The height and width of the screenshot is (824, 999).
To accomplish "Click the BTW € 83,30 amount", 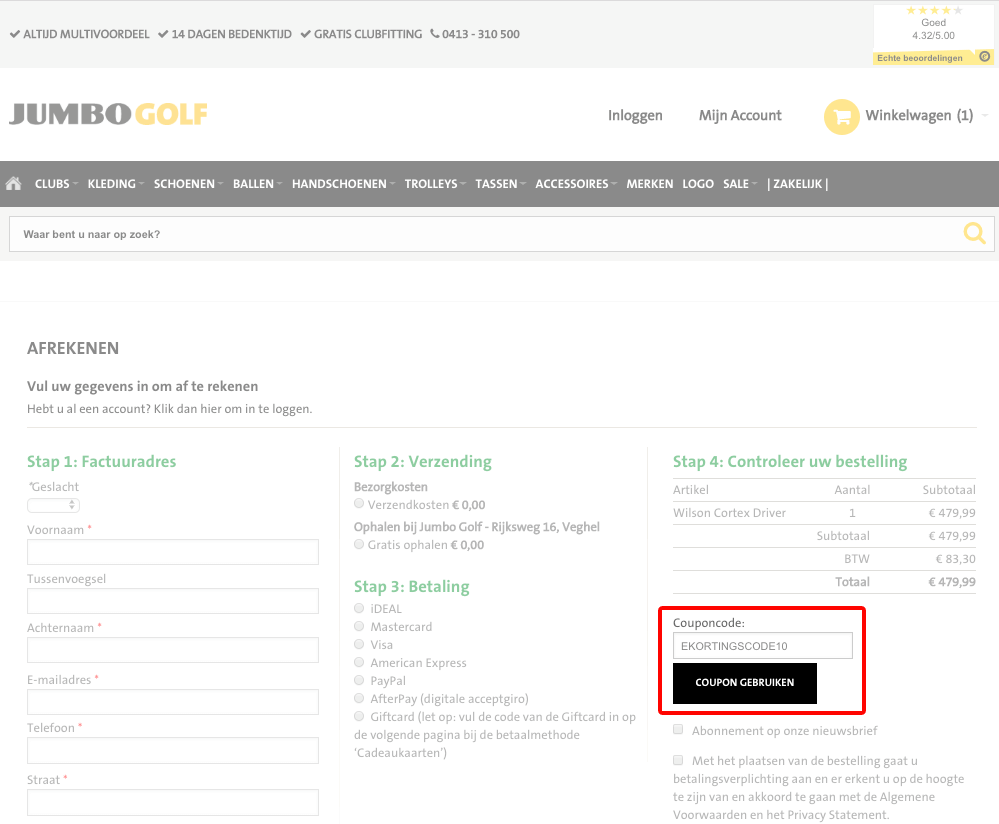I will pos(955,558).
